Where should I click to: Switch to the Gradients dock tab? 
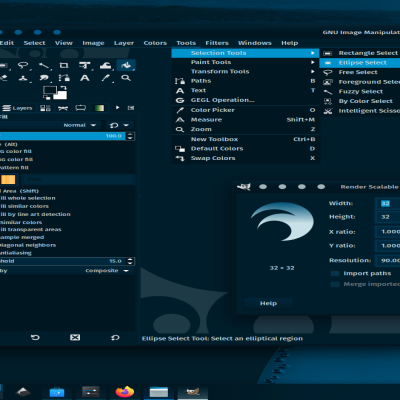pos(99,108)
